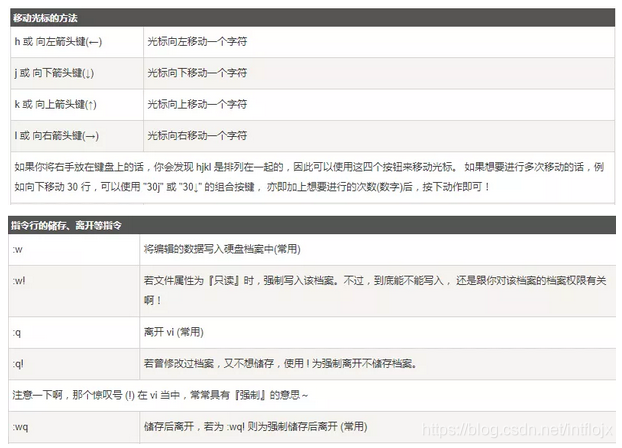Click the '光标向右移动一个字符' description
The height and width of the screenshot is (448, 622).
tap(197, 135)
